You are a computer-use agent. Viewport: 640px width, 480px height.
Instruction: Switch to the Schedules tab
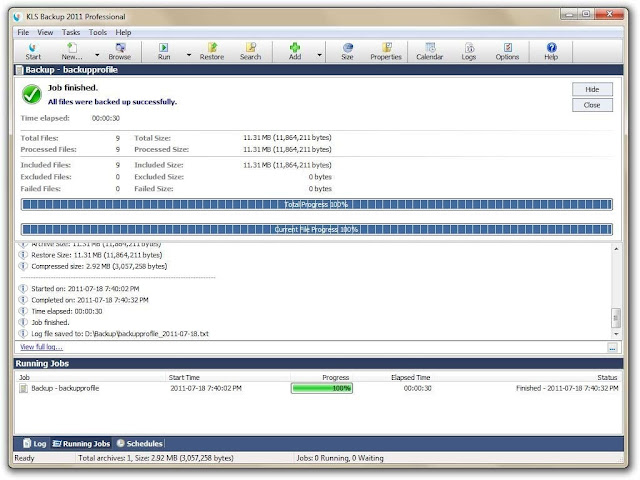140,443
